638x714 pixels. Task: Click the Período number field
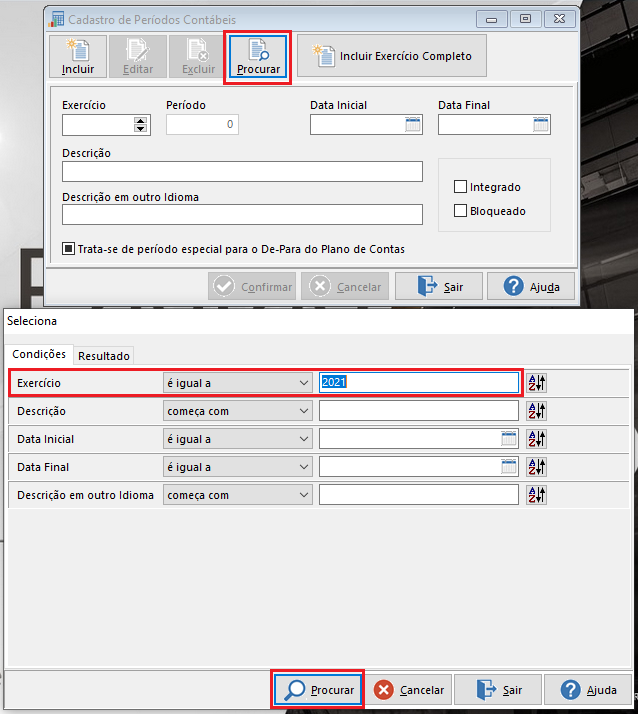(202, 124)
